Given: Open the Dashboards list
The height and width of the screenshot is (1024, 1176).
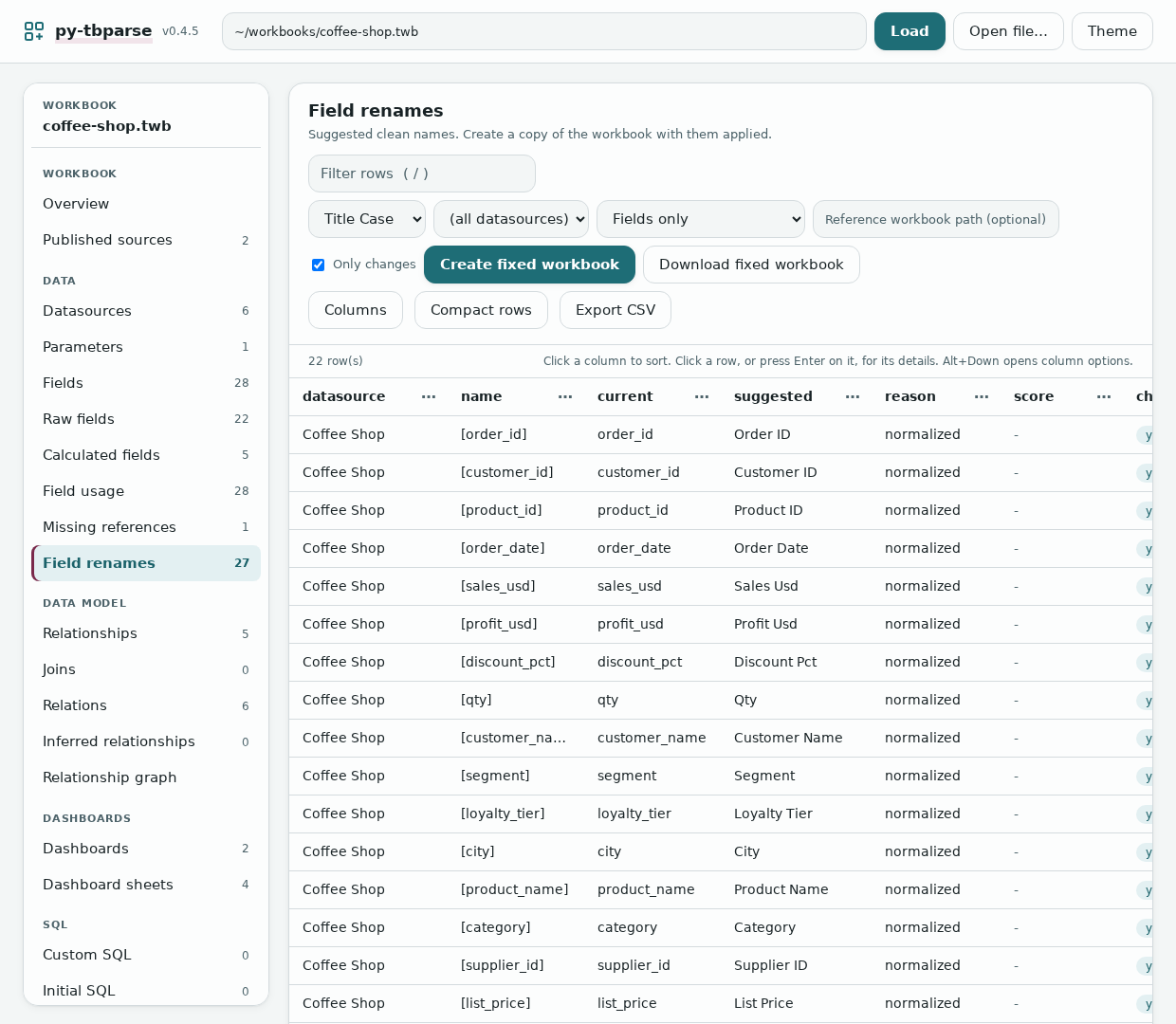Looking at the screenshot, I should (x=146, y=849).
